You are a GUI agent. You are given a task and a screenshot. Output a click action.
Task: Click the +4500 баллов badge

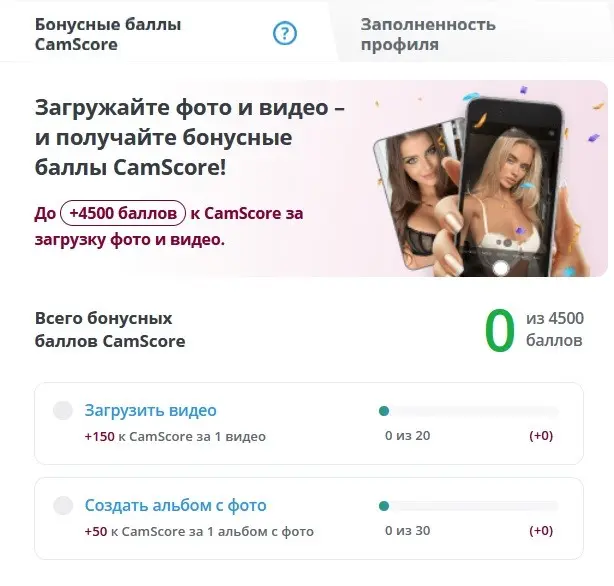tap(123, 213)
